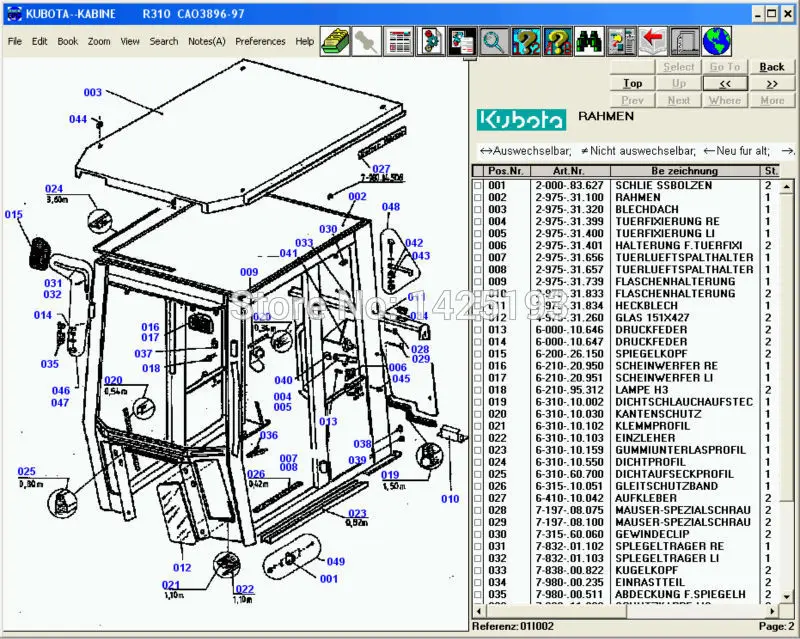Click callout 012 glass pane in diagram
The height and width of the screenshot is (639, 800).
(x=182, y=568)
